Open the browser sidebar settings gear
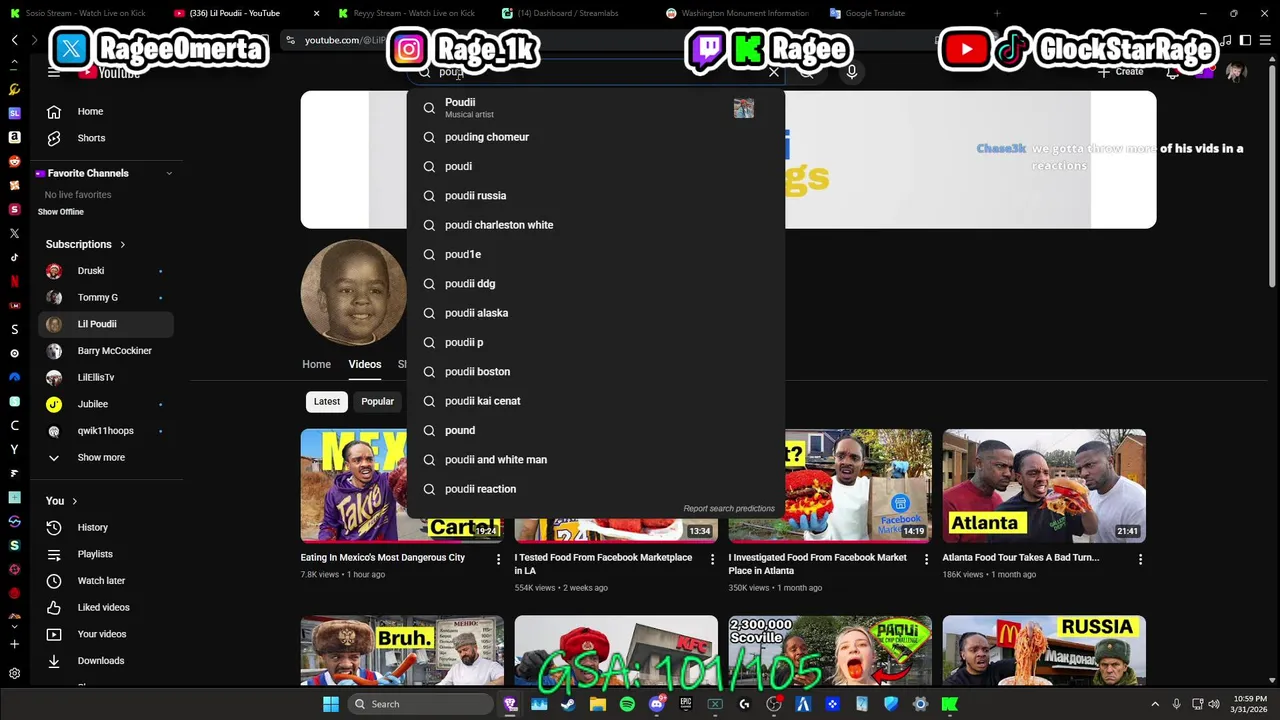Screen dimensions: 1280x720 click(x=14, y=674)
